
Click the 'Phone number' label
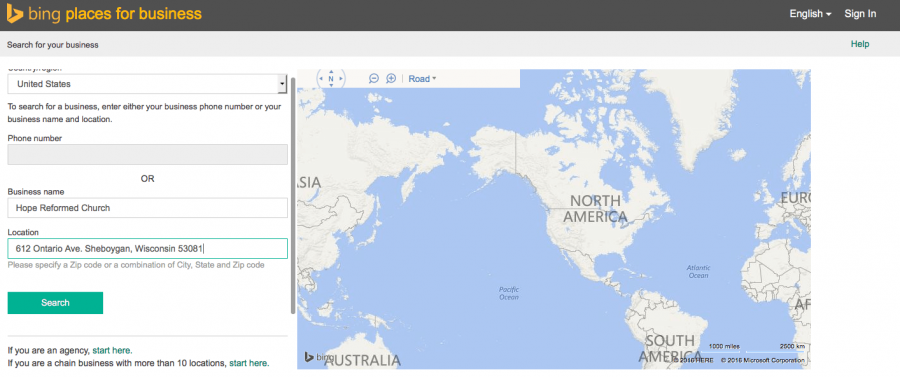(34, 138)
